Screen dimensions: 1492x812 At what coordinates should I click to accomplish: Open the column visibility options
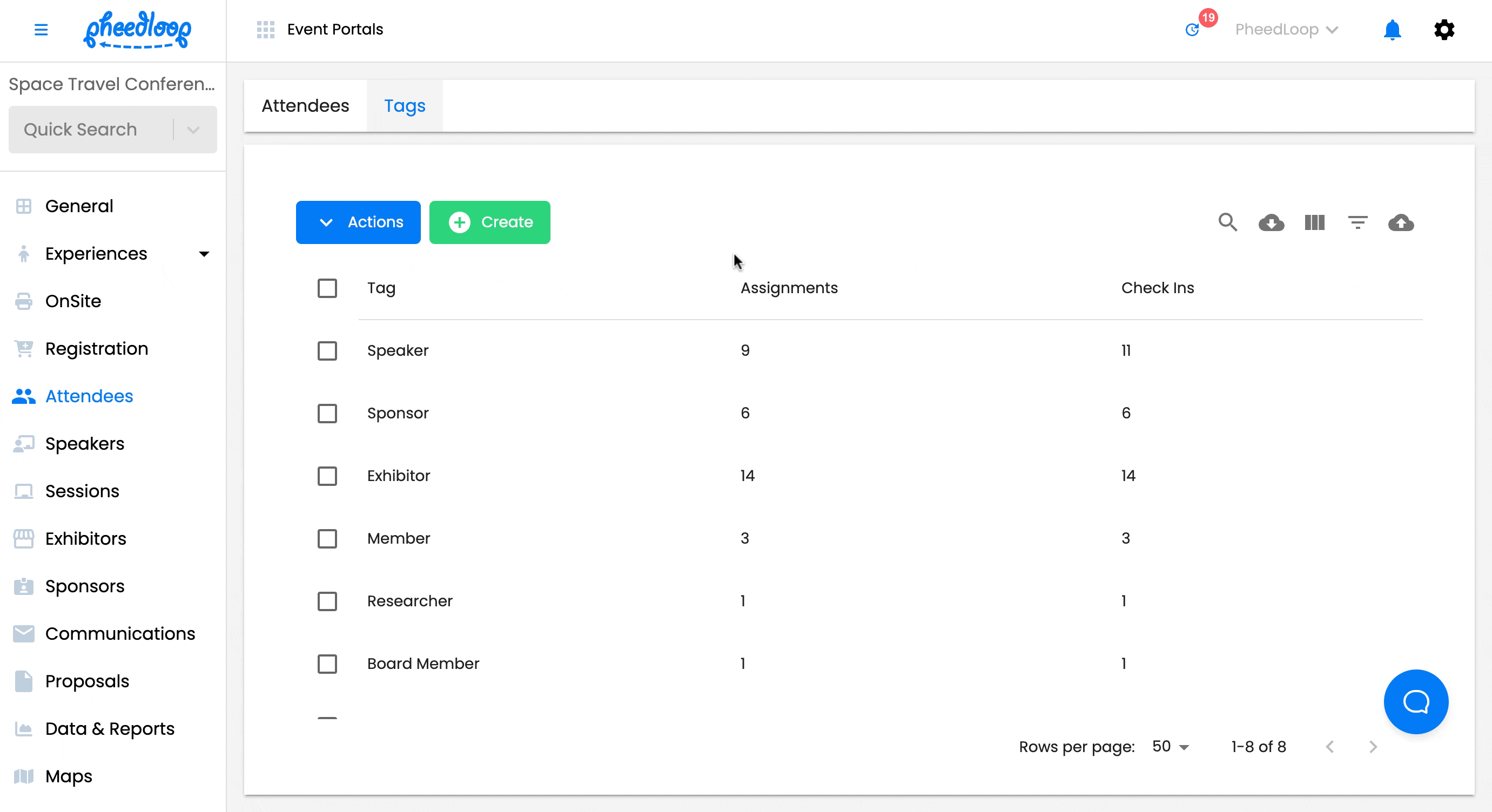[1314, 222]
